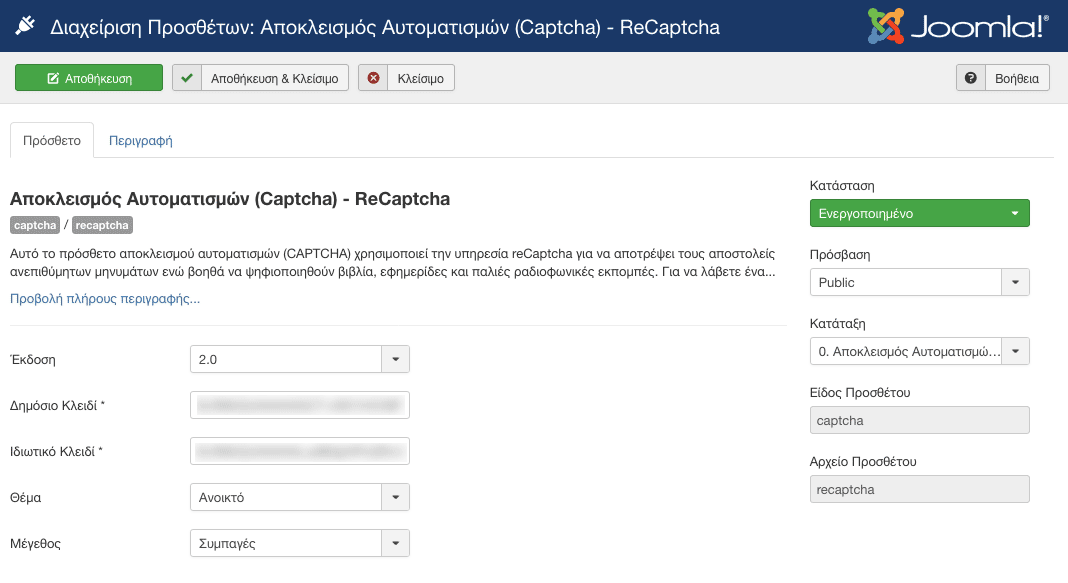1068x583 pixels.
Task: Click the Κατάταξη label
Action: pos(838,324)
